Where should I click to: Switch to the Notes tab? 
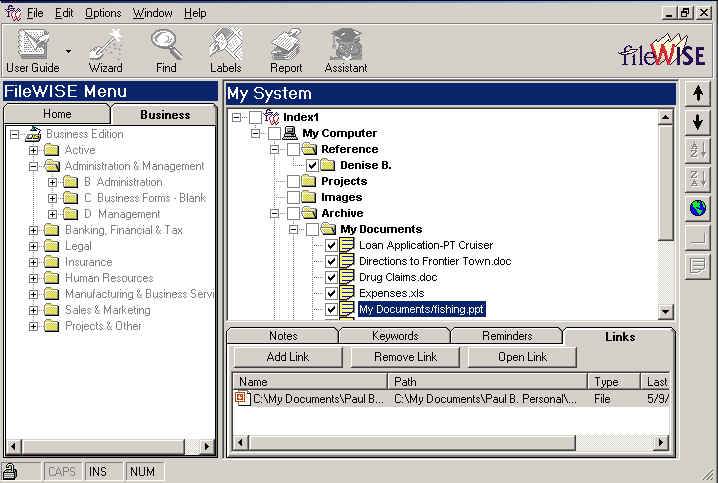click(x=283, y=336)
